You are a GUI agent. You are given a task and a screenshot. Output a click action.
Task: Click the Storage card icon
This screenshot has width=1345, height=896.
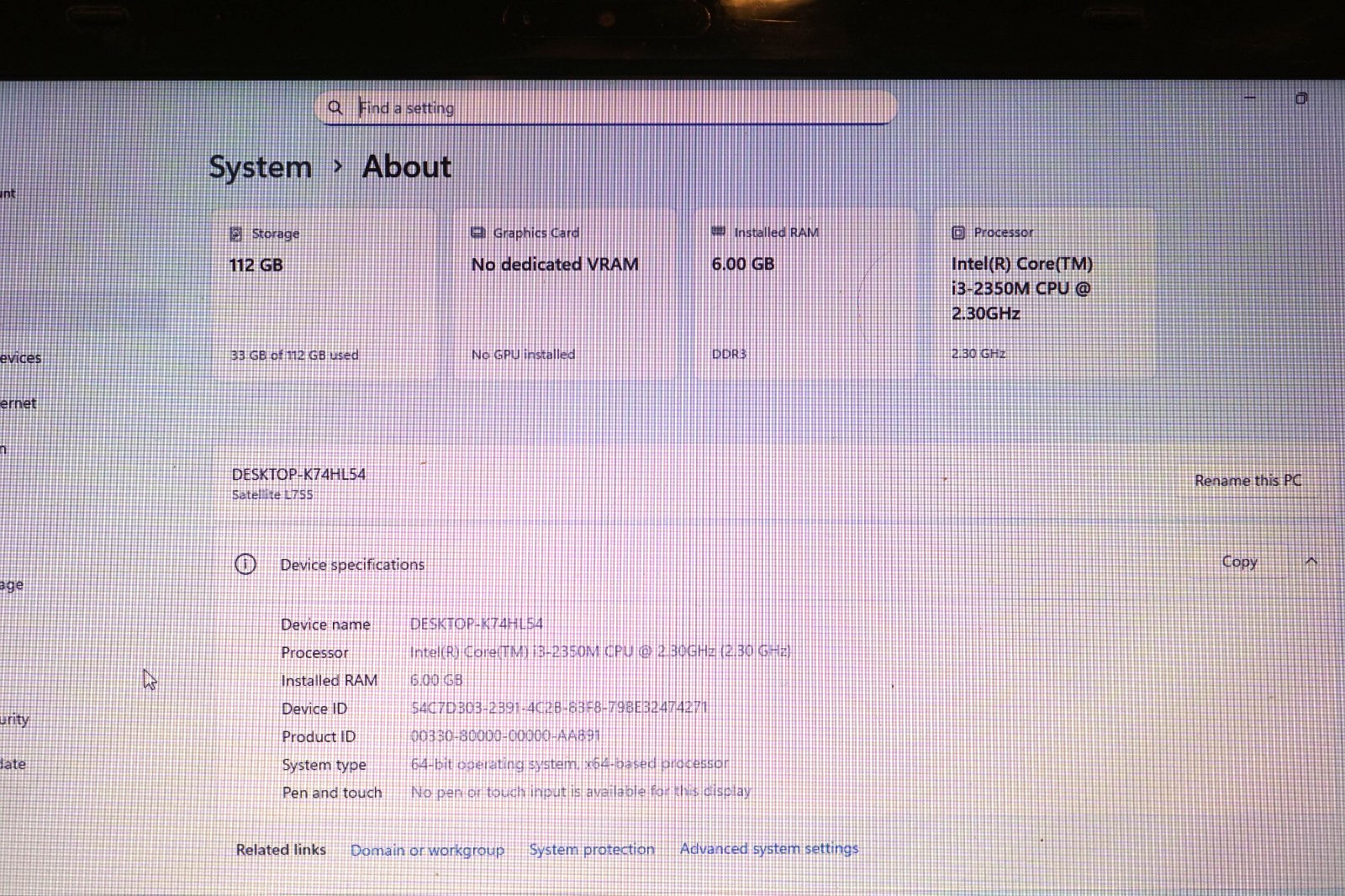point(236,234)
